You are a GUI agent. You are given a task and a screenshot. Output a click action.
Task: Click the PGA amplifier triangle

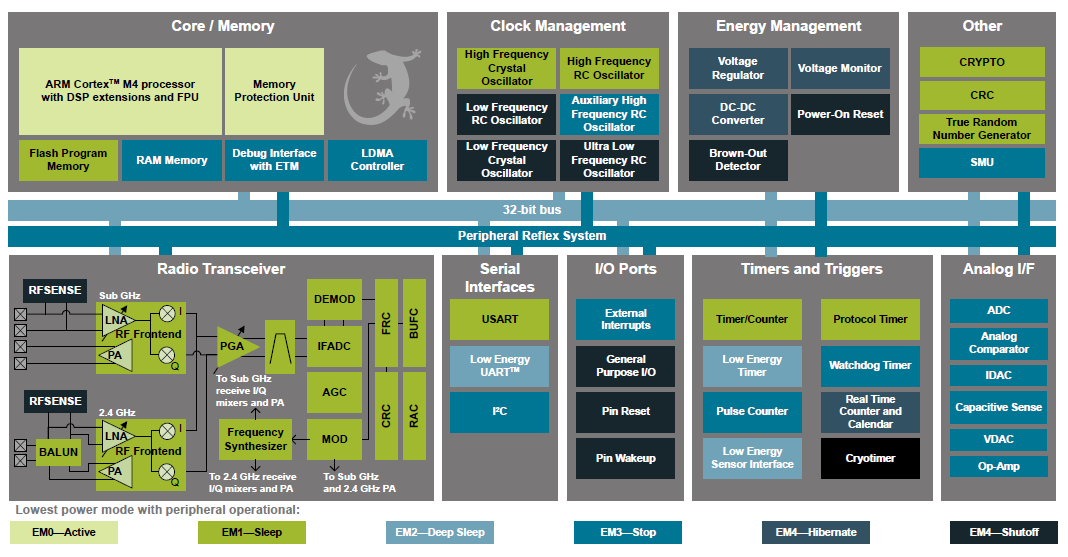point(236,347)
